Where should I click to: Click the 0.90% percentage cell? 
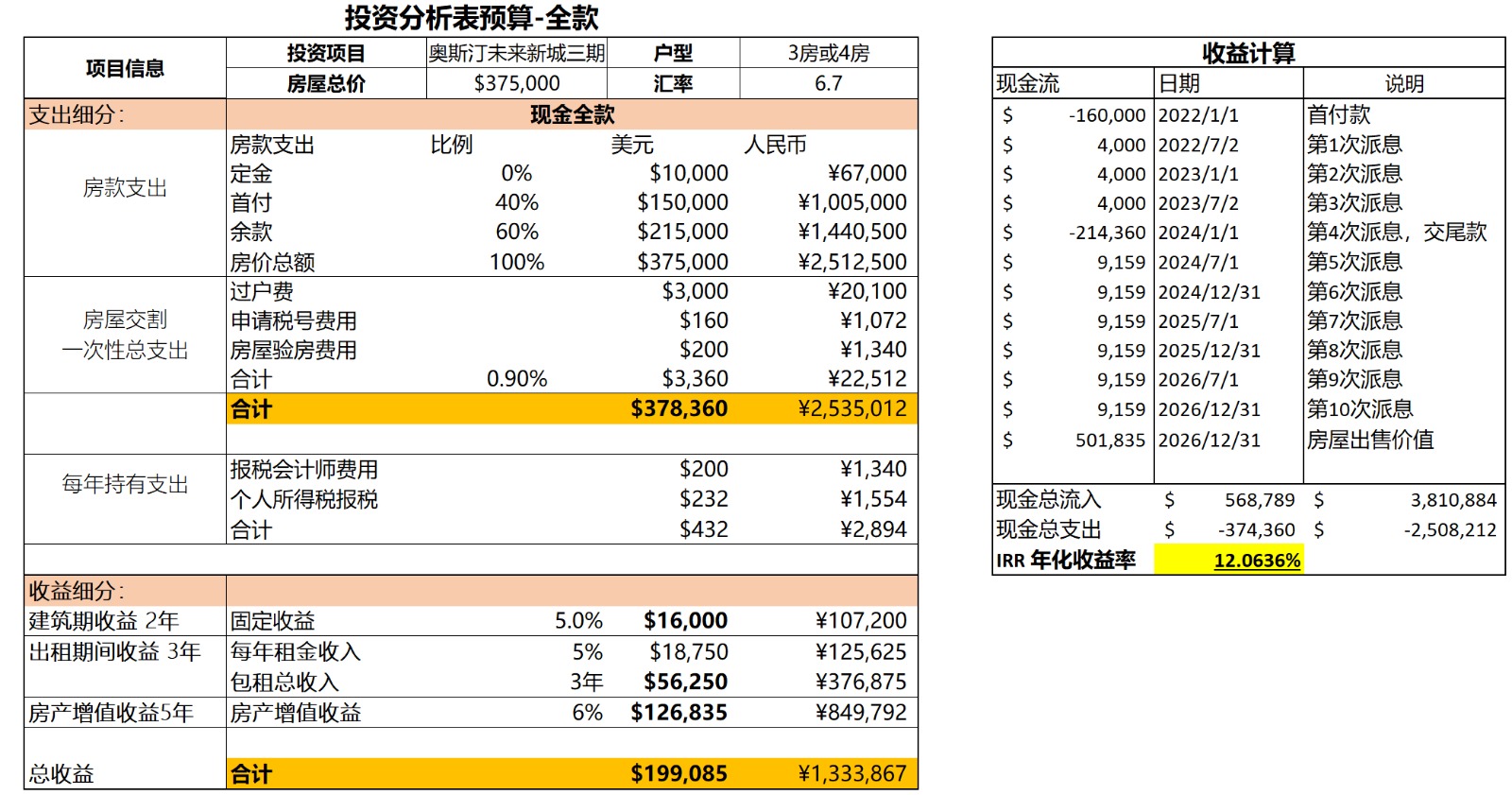click(517, 379)
